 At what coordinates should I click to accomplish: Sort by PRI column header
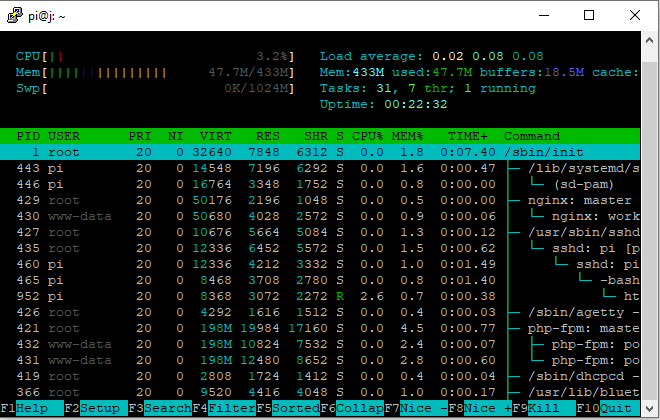pyautogui.click(x=140, y=136)
